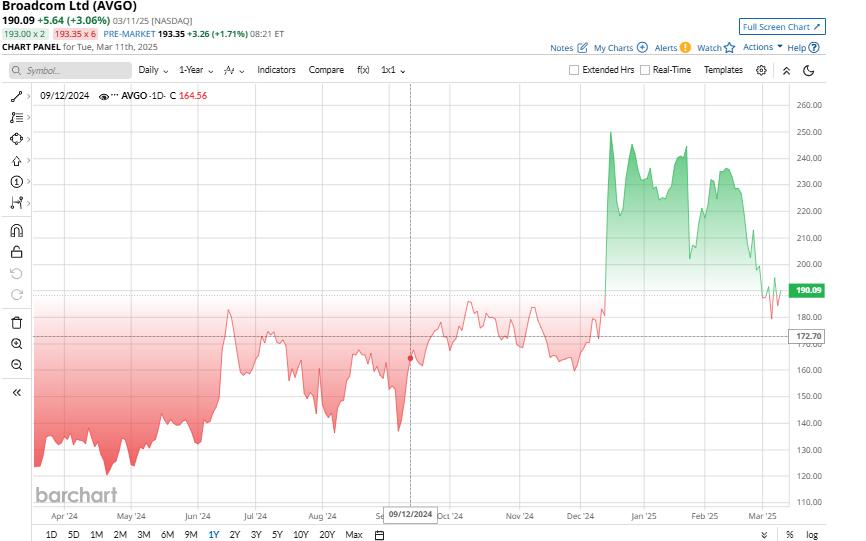The image size is (866, 541).
Task: Select the trend line drawing tool
Action: click(x=16, y=97)
